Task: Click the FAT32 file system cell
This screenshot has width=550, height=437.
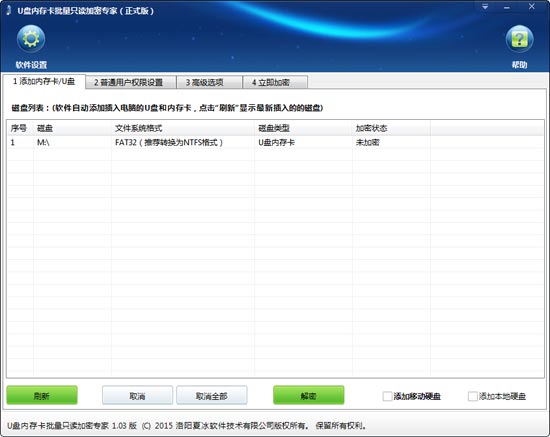Action: 183,142
